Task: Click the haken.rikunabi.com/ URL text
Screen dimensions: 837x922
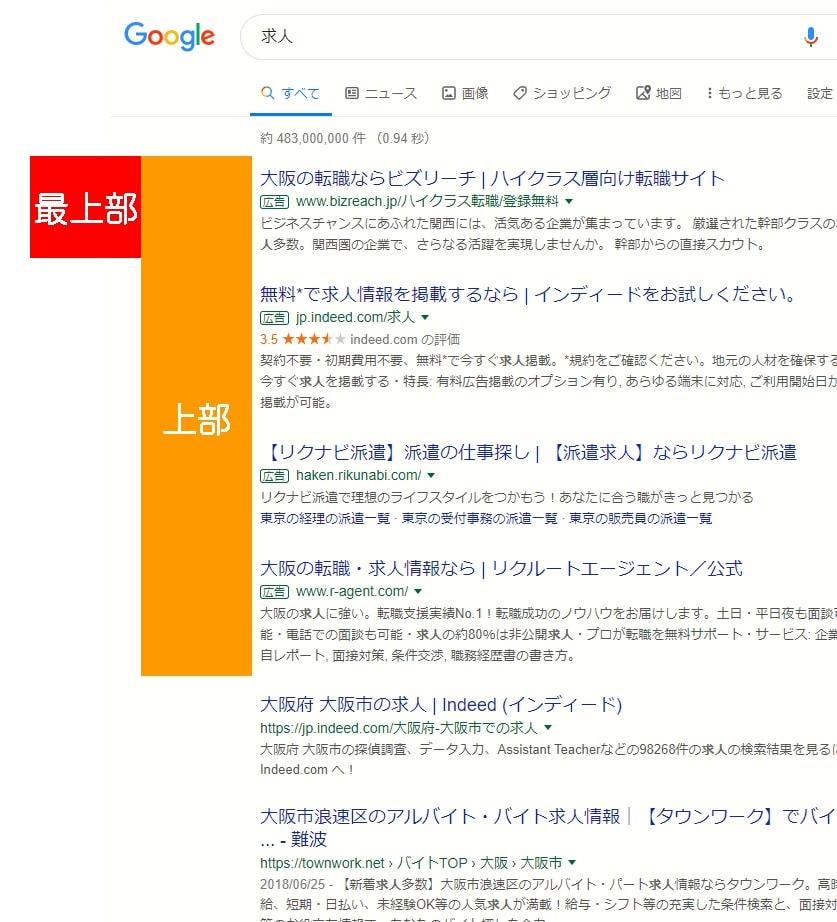Action: point(358,475)
